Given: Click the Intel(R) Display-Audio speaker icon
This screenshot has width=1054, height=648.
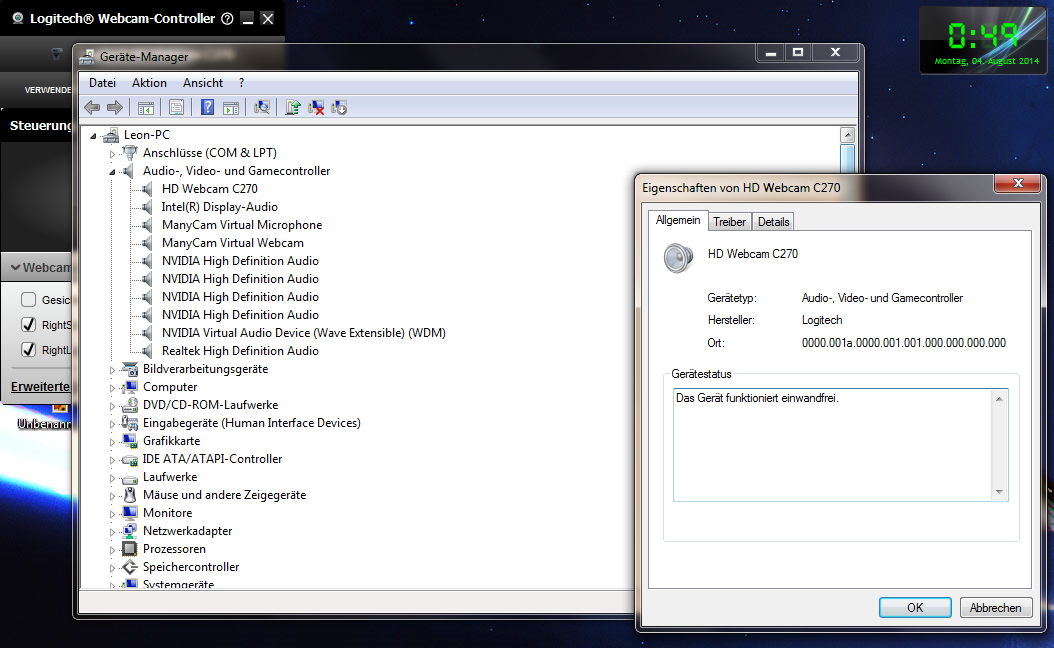Looking at the screenshot, I should click(147, 207).
